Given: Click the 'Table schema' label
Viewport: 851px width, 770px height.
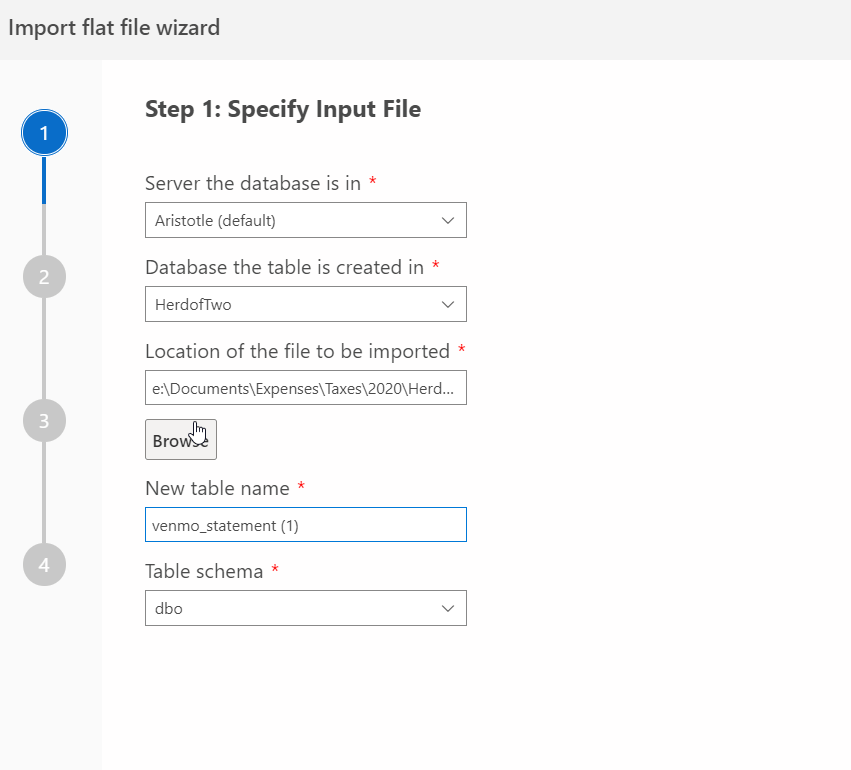Looking at the screenshot, I should [204, 571].
